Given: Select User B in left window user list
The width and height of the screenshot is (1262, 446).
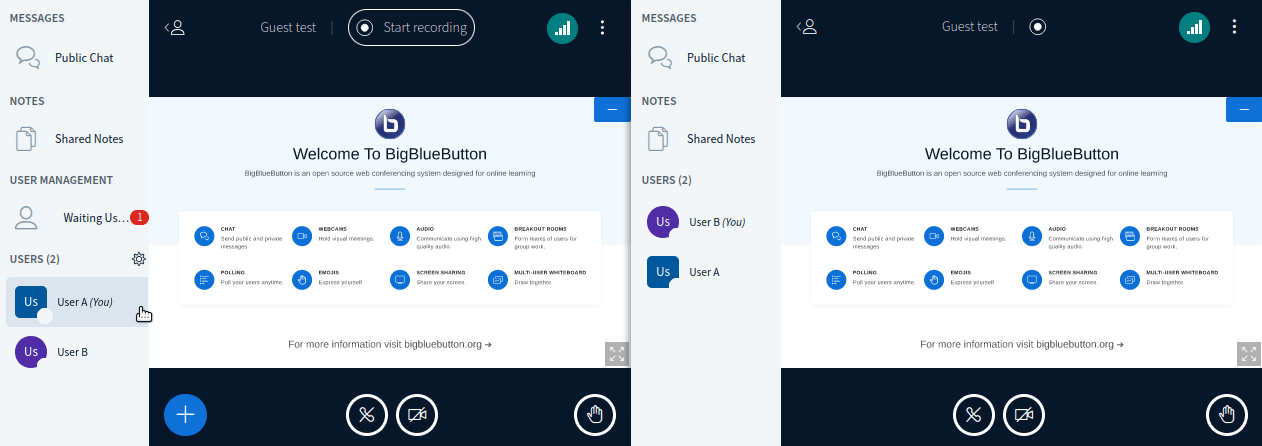Looking at the screenshot, I should (77, 352).
